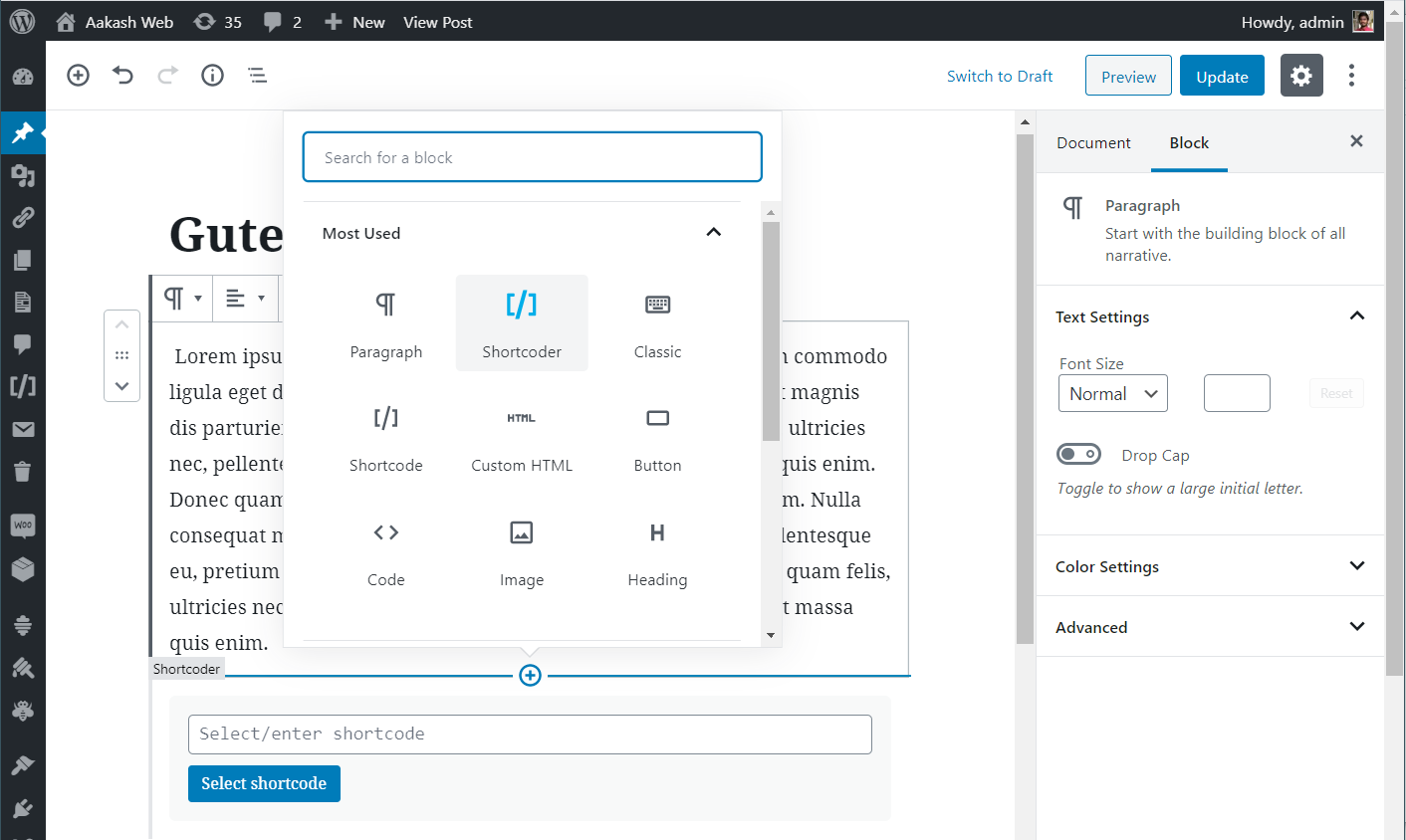
Task: Close the settings sidebar with X
Action: pyautogui.click(x=1356, y=141)
